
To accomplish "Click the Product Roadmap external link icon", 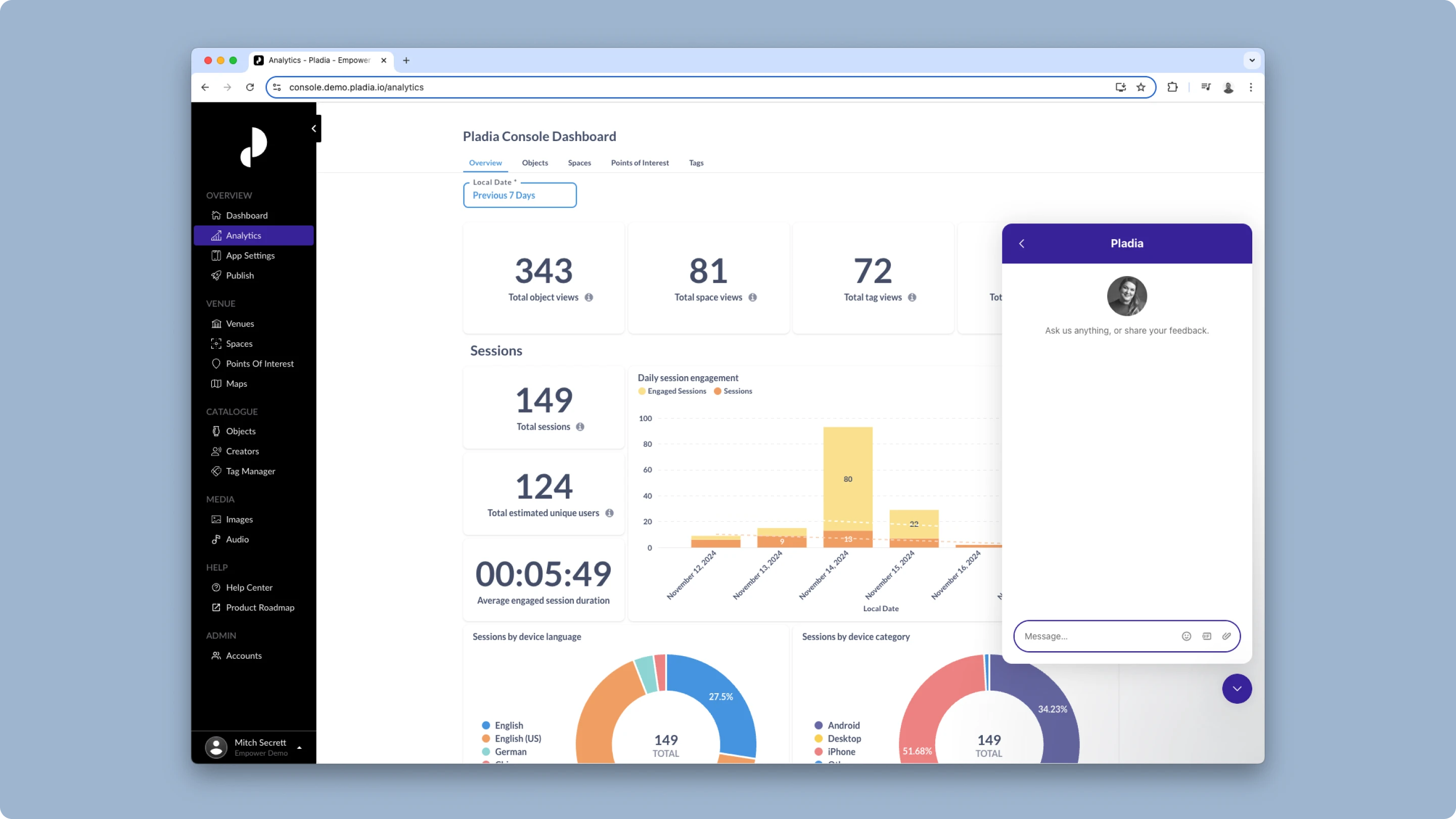I will pos(216,608).
